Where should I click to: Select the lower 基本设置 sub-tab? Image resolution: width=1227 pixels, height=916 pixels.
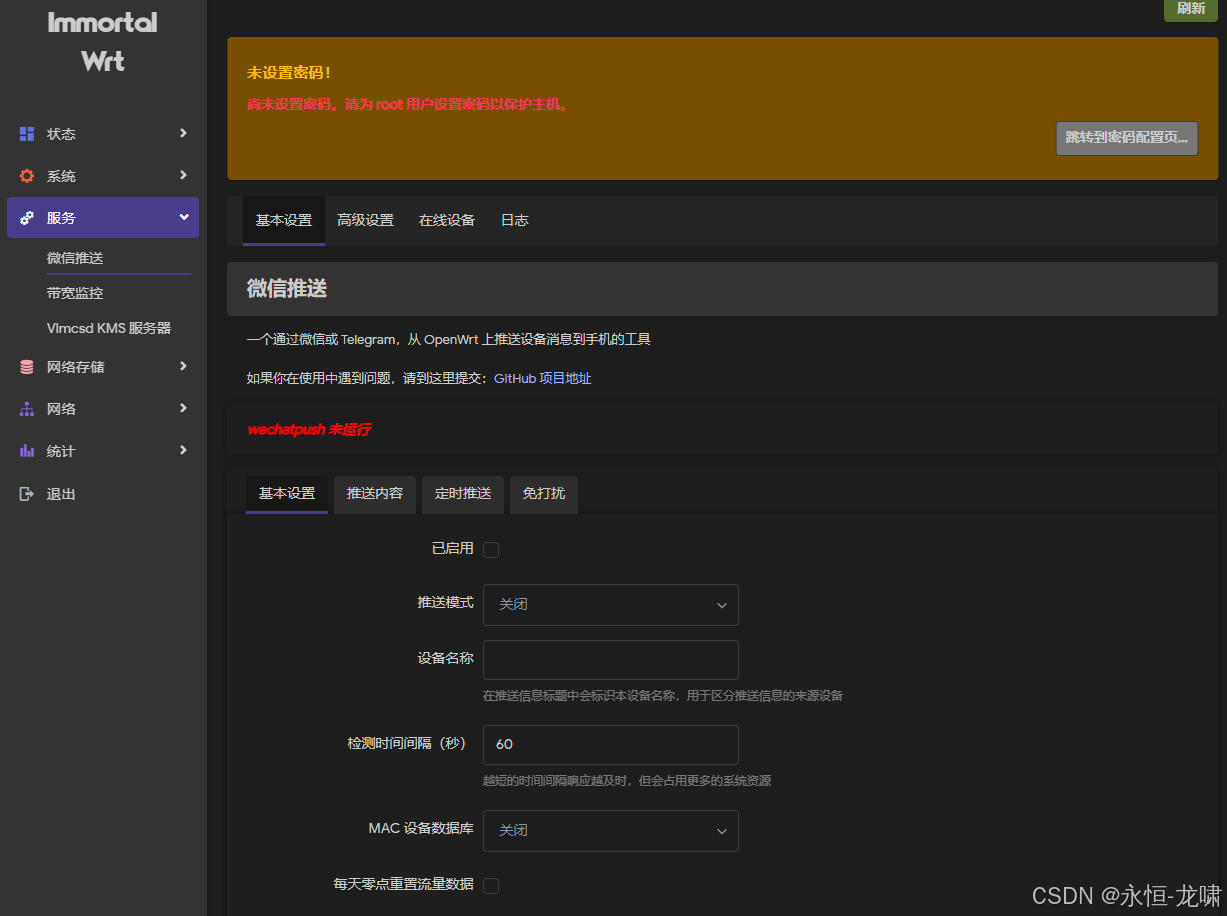click(287, 494)
